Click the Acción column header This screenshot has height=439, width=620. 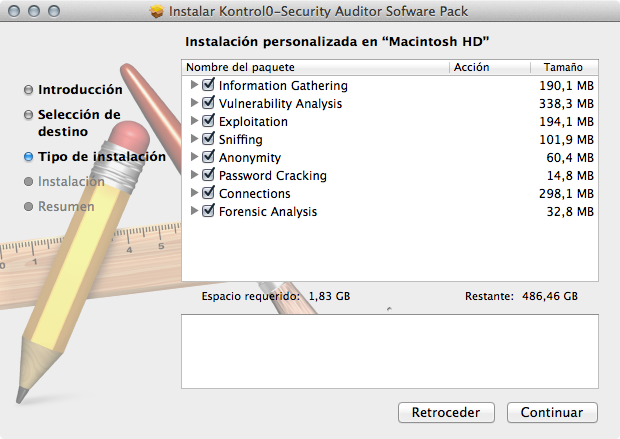[490, 67]
